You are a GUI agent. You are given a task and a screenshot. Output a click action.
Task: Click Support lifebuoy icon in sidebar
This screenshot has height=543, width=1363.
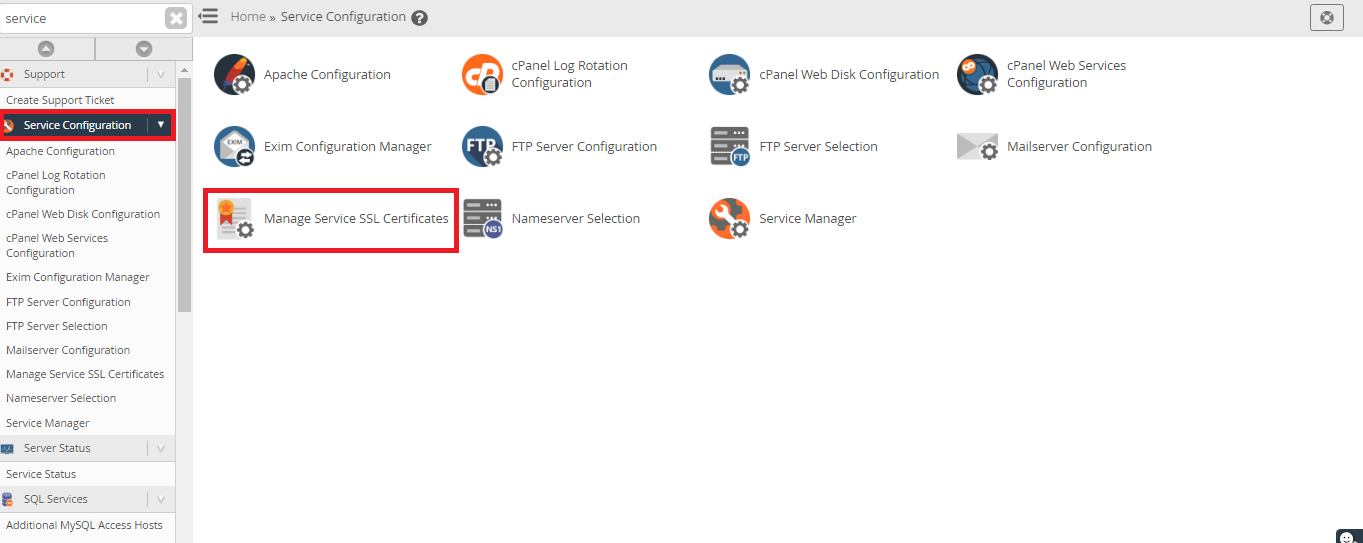tap(8, 75)
